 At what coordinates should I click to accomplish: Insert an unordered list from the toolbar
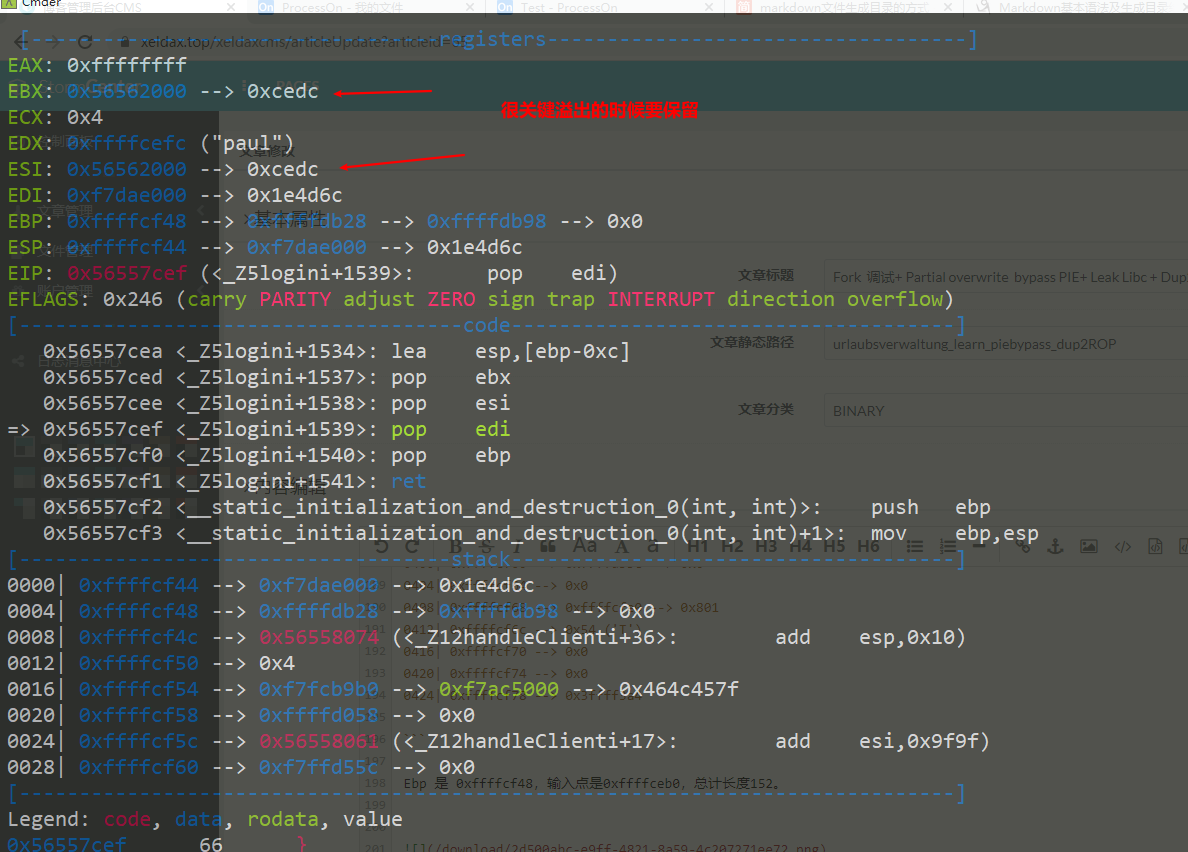click(915, 546)
